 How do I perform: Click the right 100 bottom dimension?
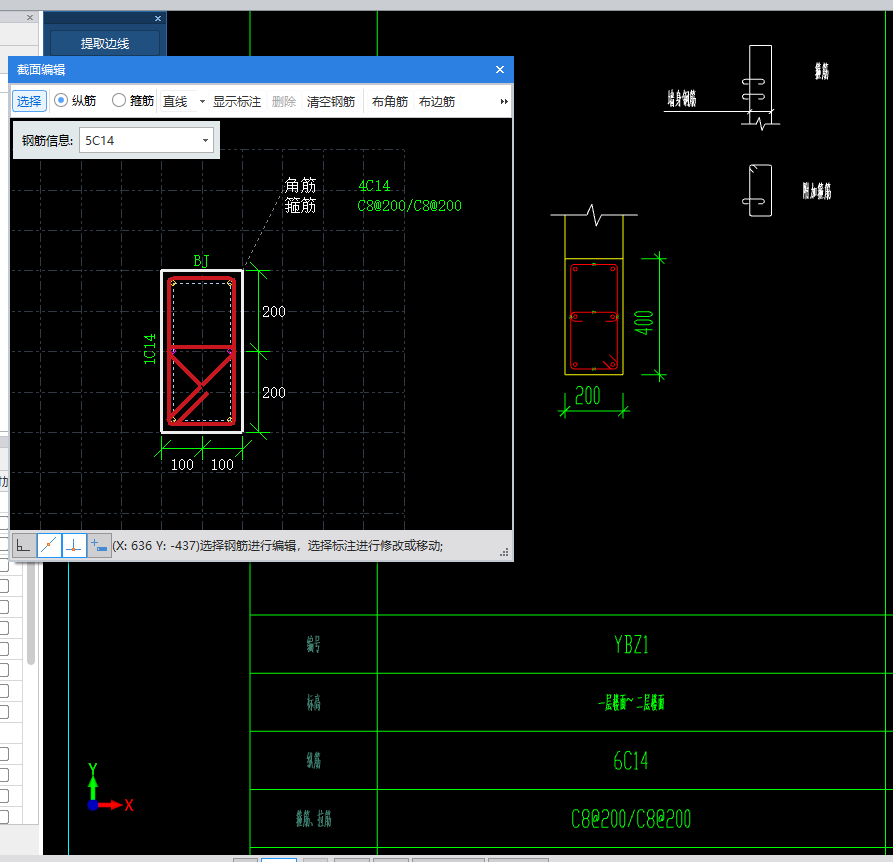tap(222, 465)
